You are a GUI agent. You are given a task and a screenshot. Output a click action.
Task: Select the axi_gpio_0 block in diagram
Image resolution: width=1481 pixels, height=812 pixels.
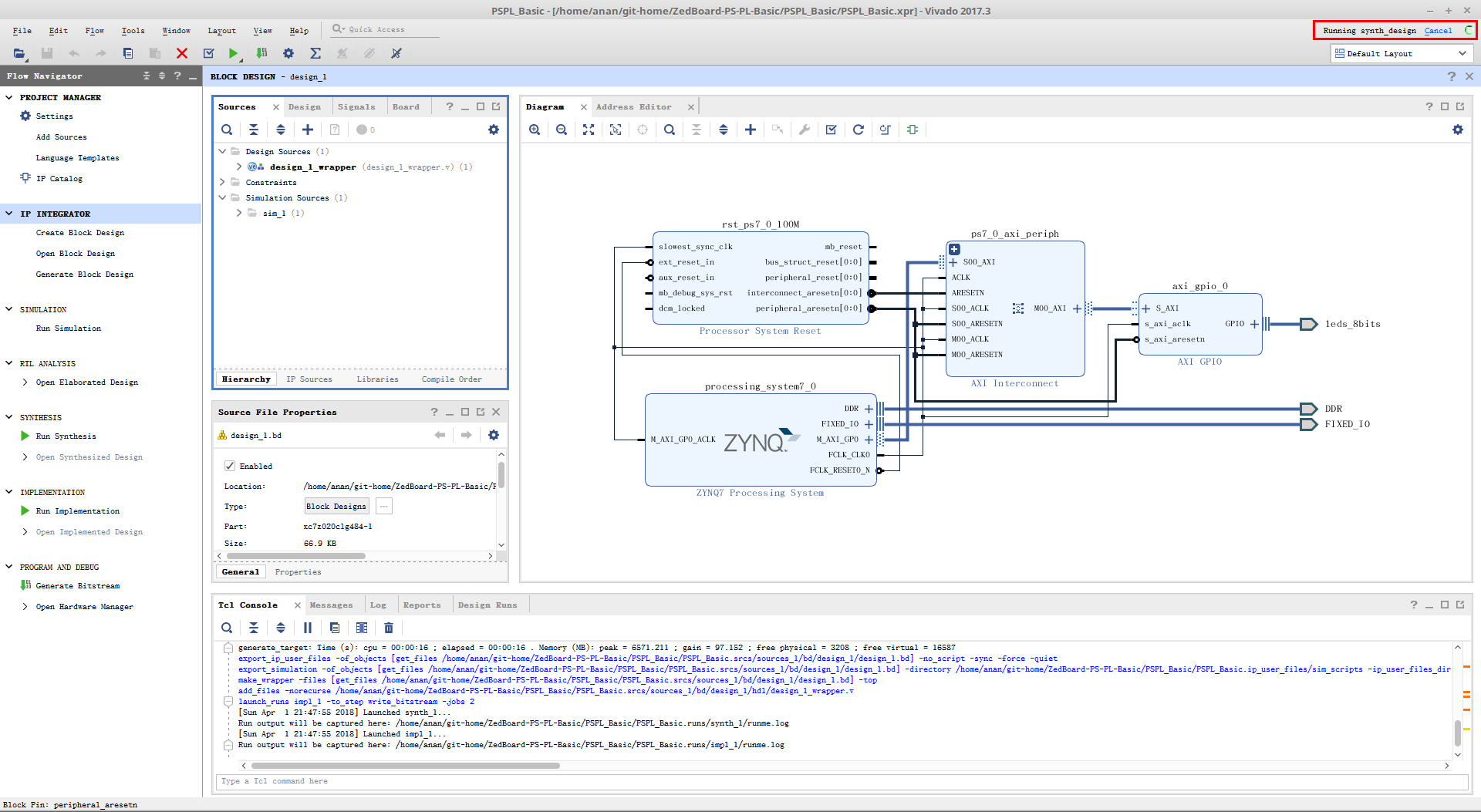pos(1200,325)
